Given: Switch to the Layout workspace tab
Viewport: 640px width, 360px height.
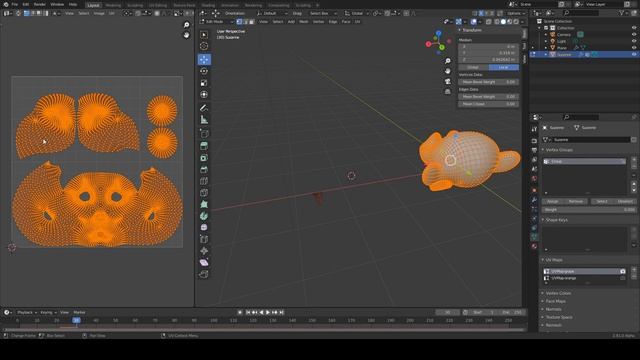Looking at the screenshot, I should [x=93, y=5].
